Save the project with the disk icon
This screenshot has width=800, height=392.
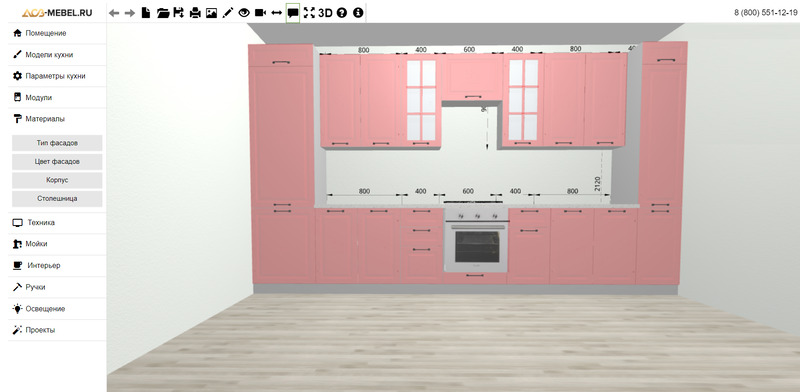click(x=179, y=13)
